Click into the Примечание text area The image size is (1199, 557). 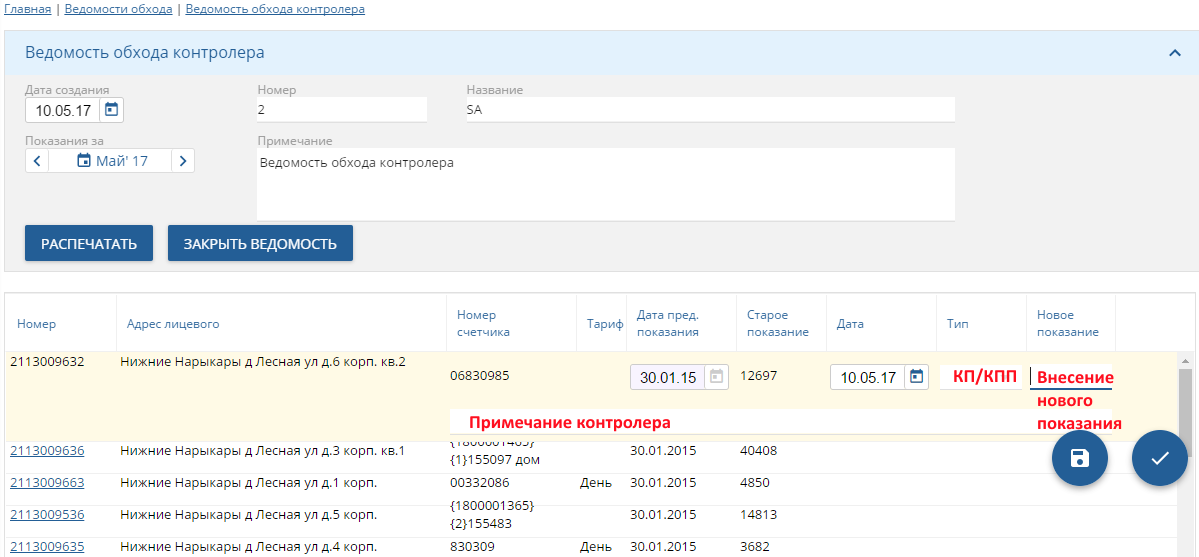click(606, 184)
